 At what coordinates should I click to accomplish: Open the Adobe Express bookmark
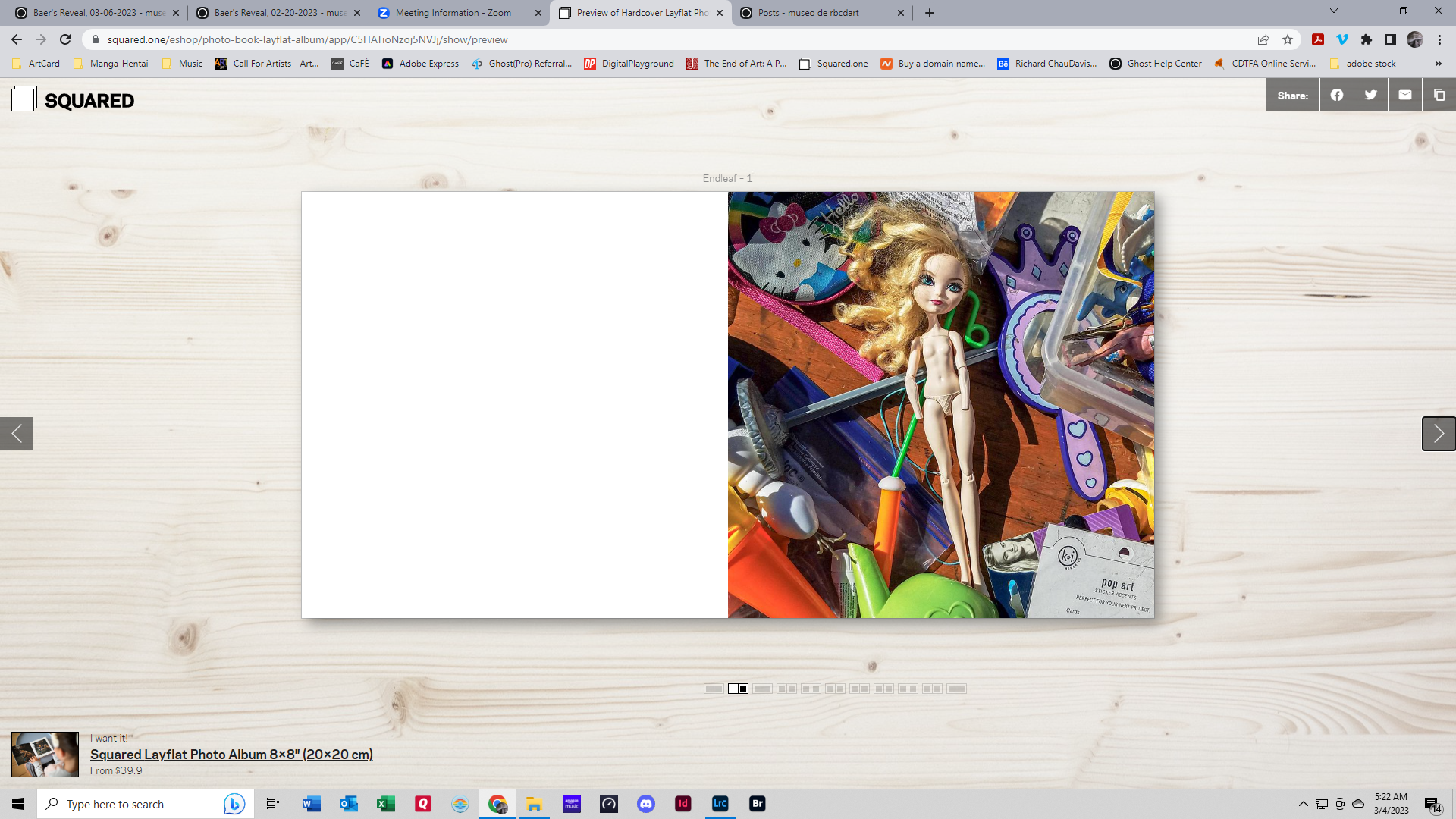420,64
